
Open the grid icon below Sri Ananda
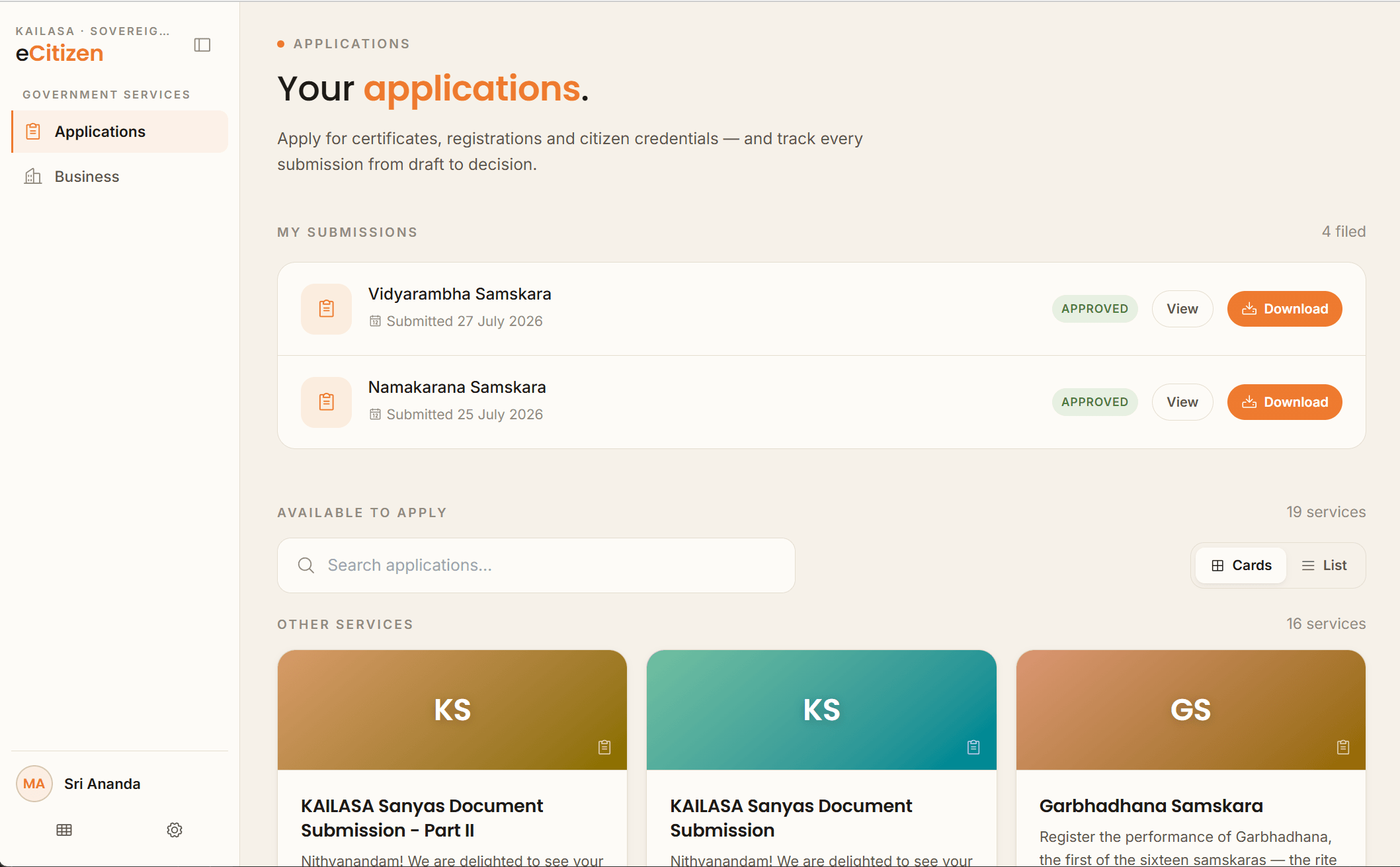[64, 830]
